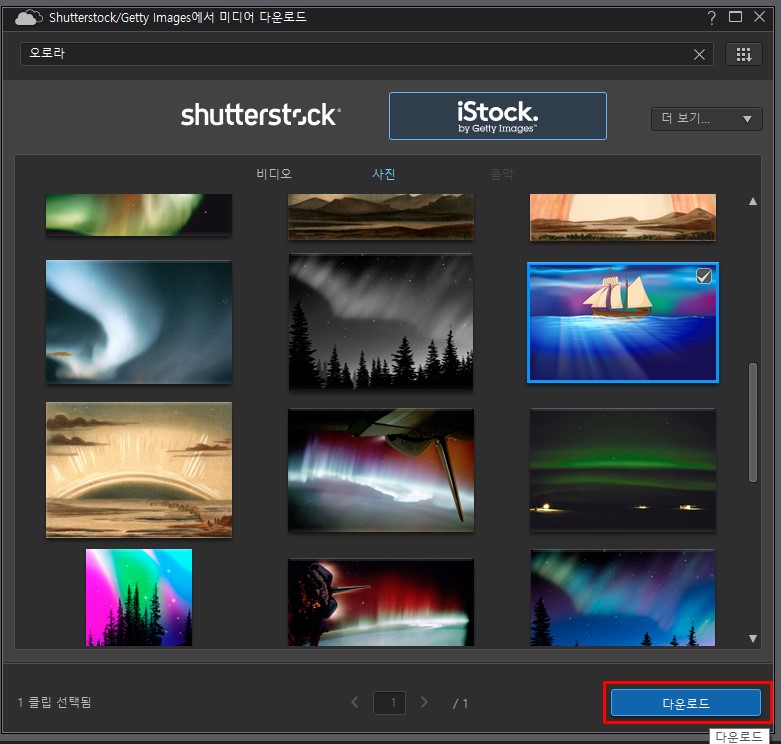Click the page number field

tap(390, 703)
